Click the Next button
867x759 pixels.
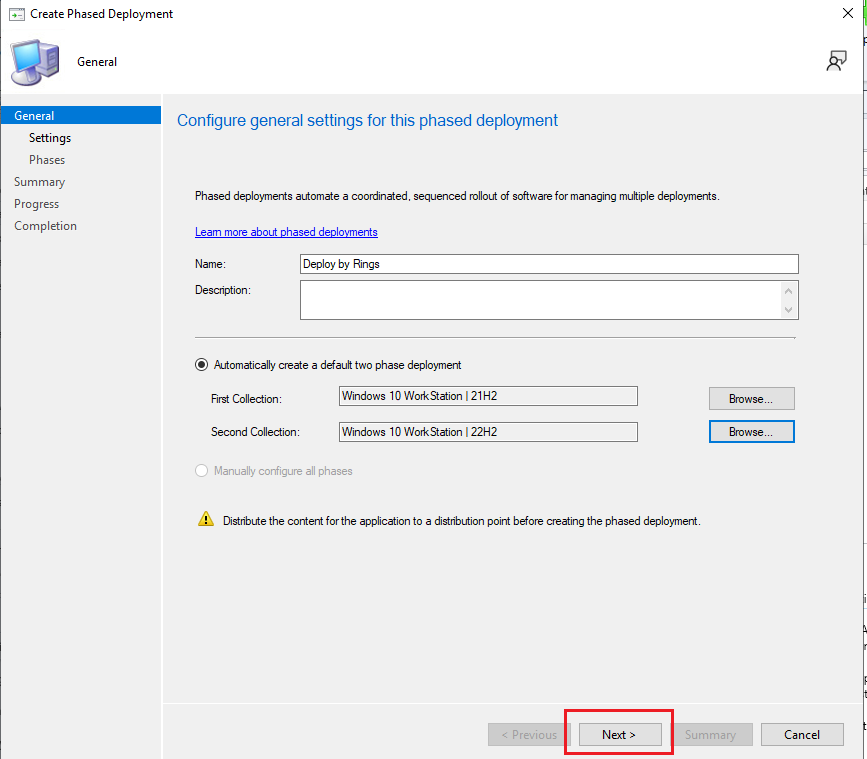click(620, 735)
